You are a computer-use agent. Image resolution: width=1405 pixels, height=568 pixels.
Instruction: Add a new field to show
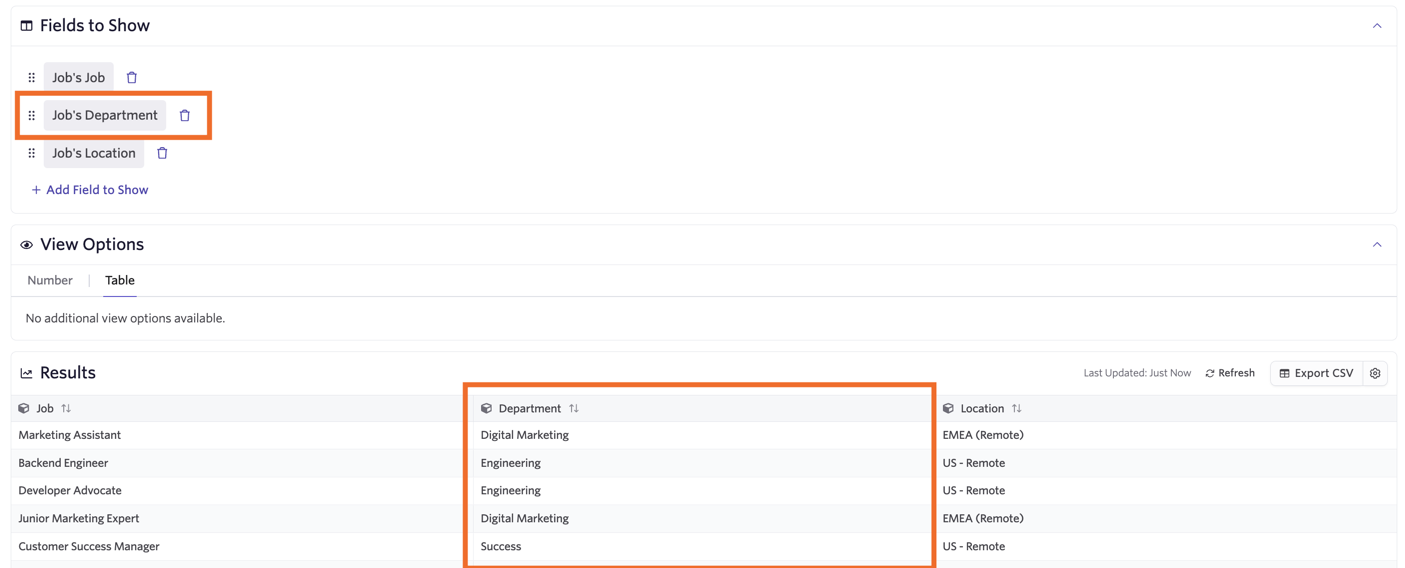(x=90, y=190)
